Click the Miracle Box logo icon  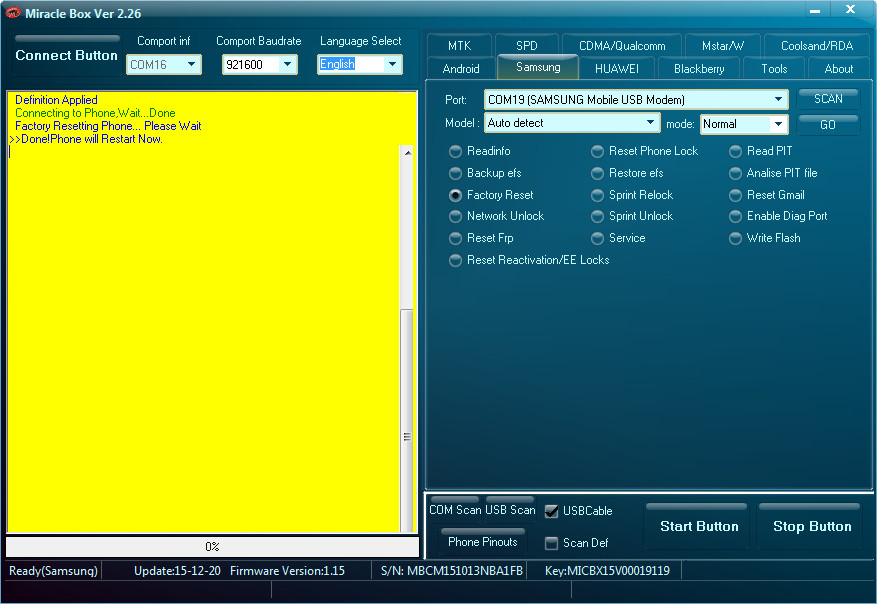(x=13, y=13)
